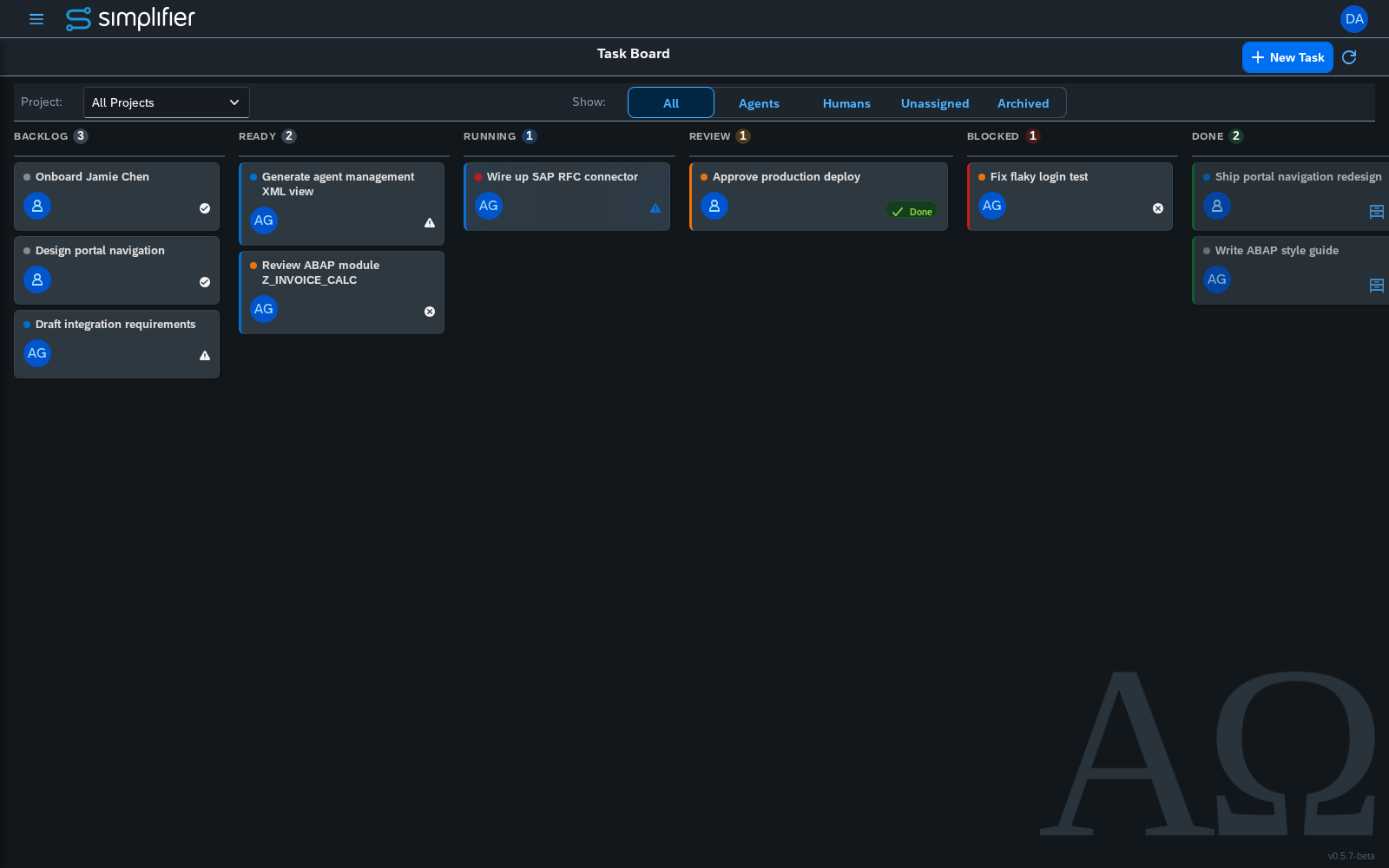Click human avatar on Approve production deploy card
Viewport: 1389px width, 868px height.
(x=714, y=207)
